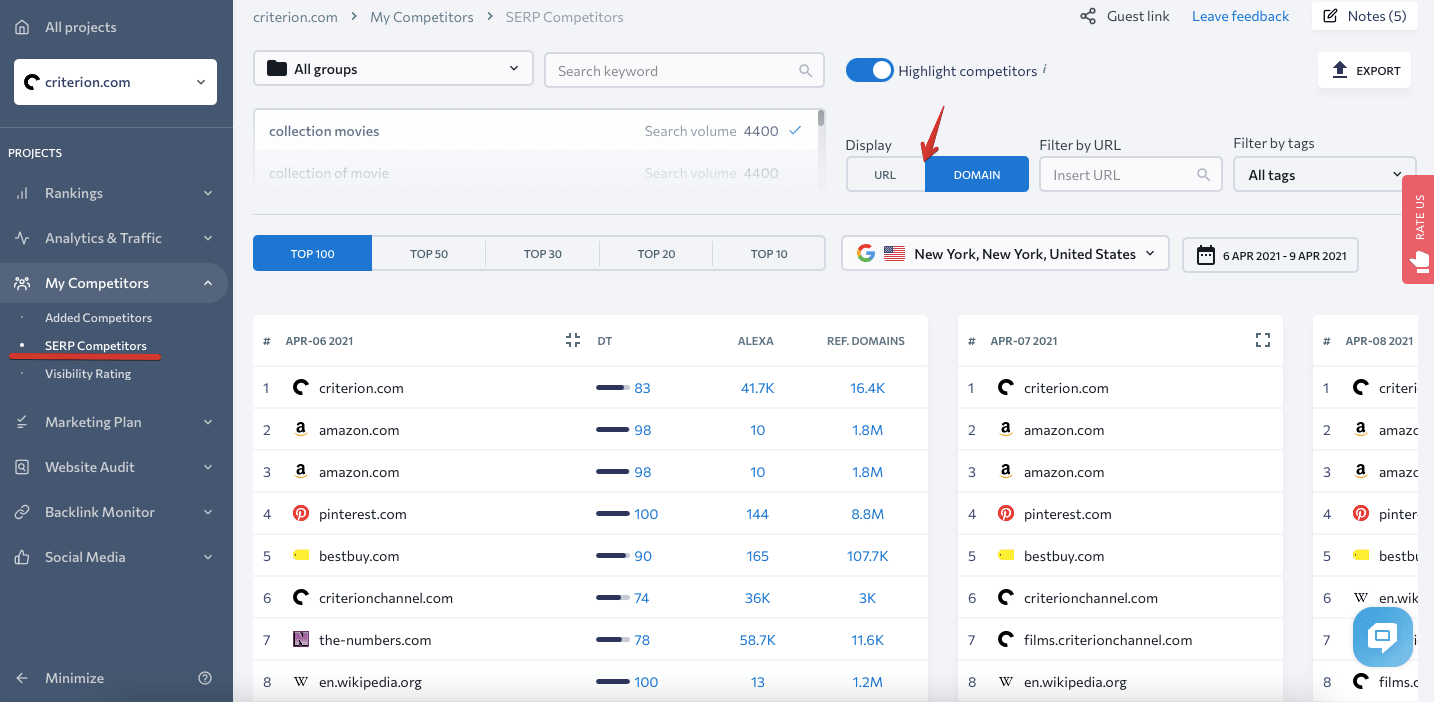The height and width of the screenshot is (702, 1434).
Task: Click the Backlink Monitor chain icon
Action: (x=22, y=512)
